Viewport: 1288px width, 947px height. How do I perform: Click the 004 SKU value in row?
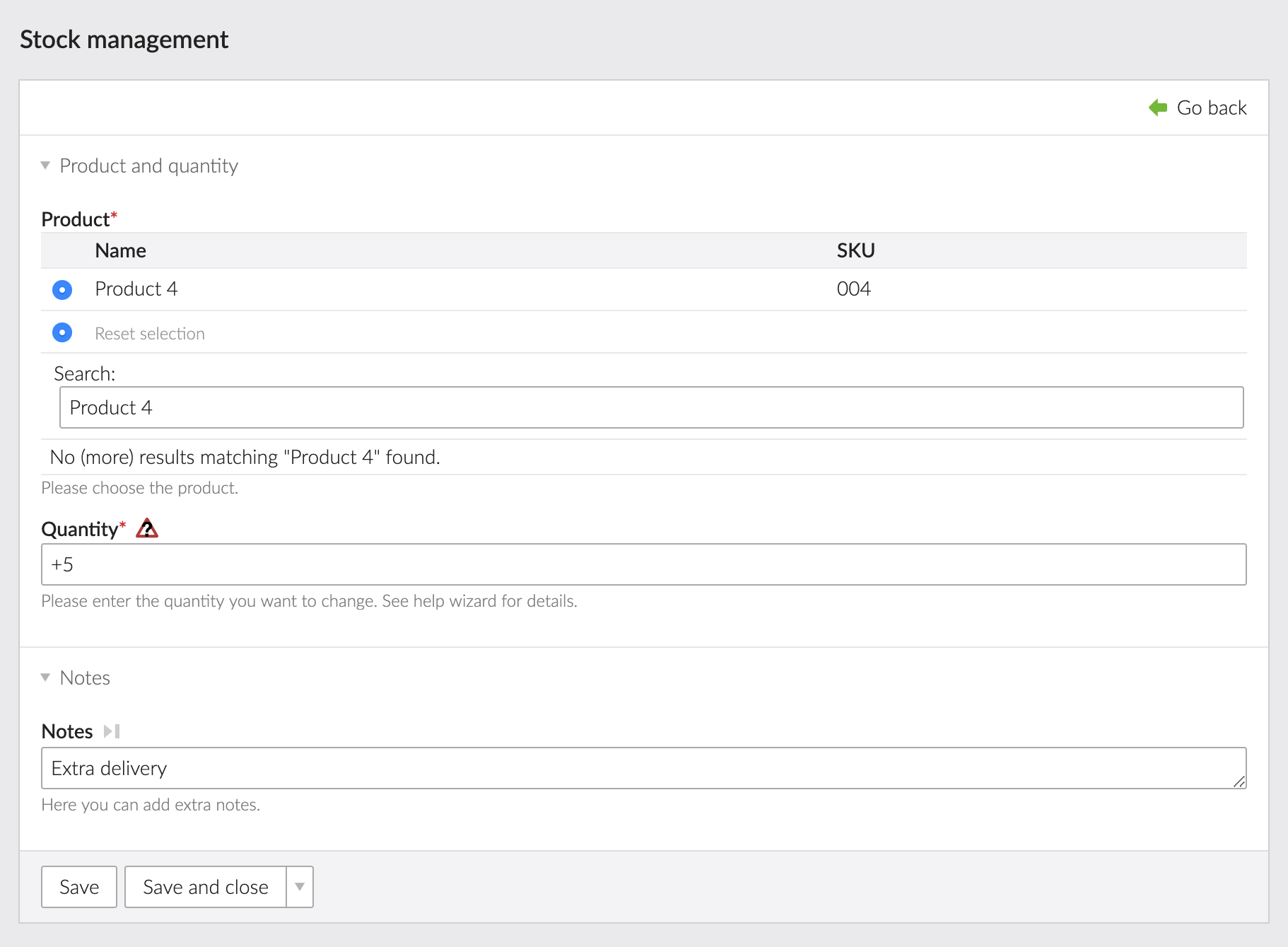coord(853,289)
